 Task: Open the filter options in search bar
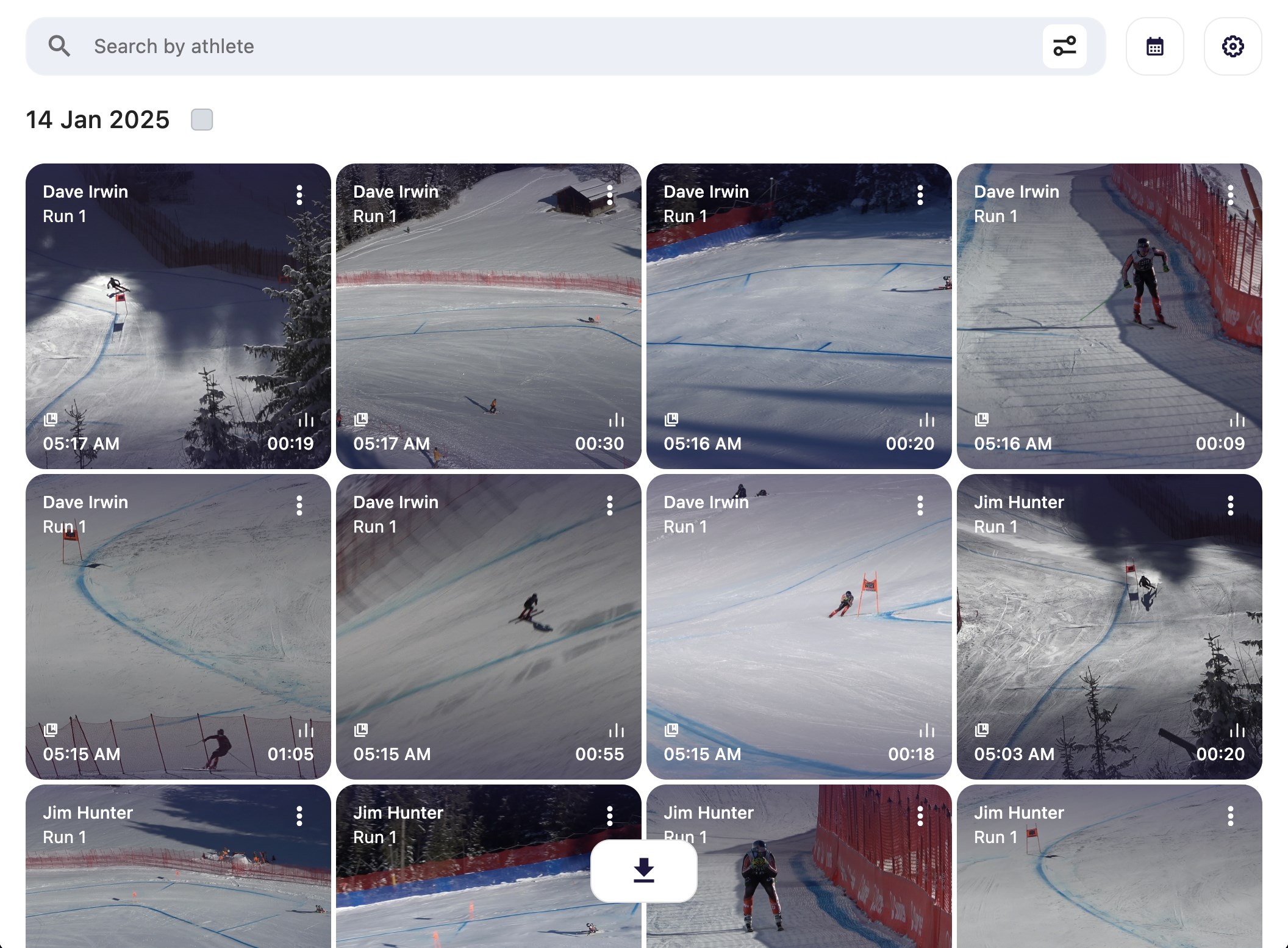click(1064, 46)
